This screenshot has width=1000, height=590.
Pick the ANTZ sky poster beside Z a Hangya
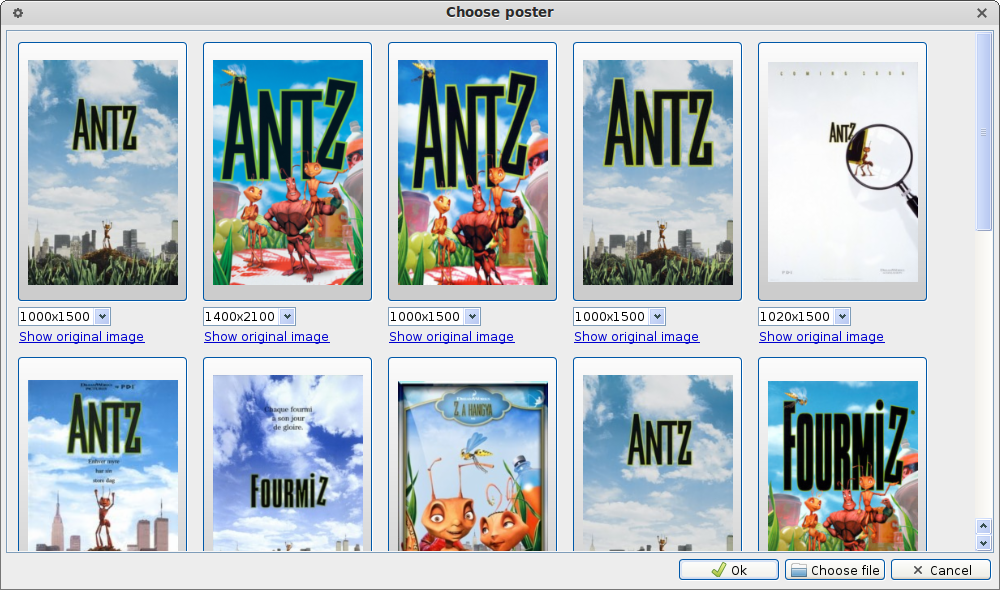tap(658, 454)
